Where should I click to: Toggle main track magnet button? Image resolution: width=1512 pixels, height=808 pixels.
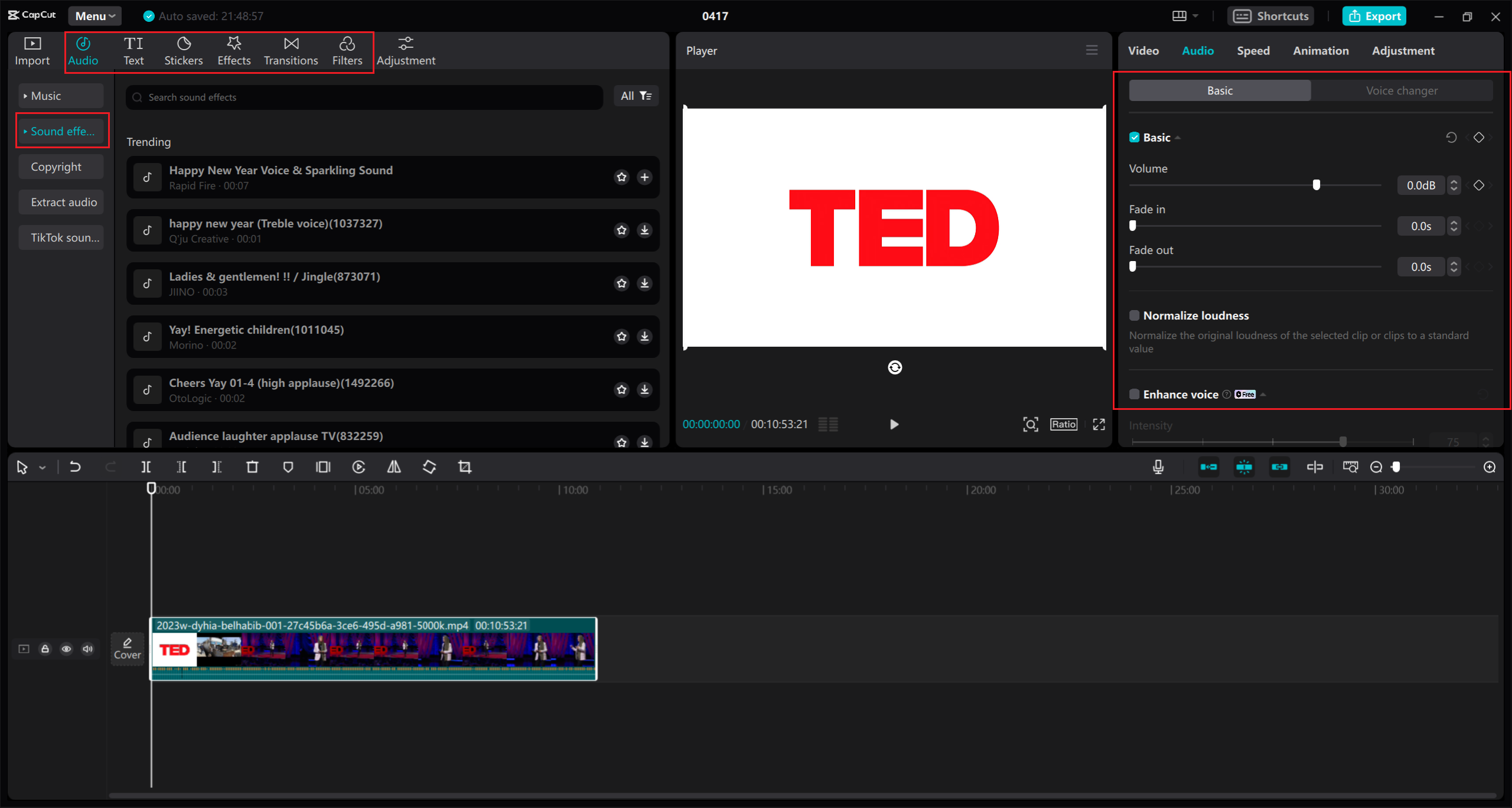1208,467
